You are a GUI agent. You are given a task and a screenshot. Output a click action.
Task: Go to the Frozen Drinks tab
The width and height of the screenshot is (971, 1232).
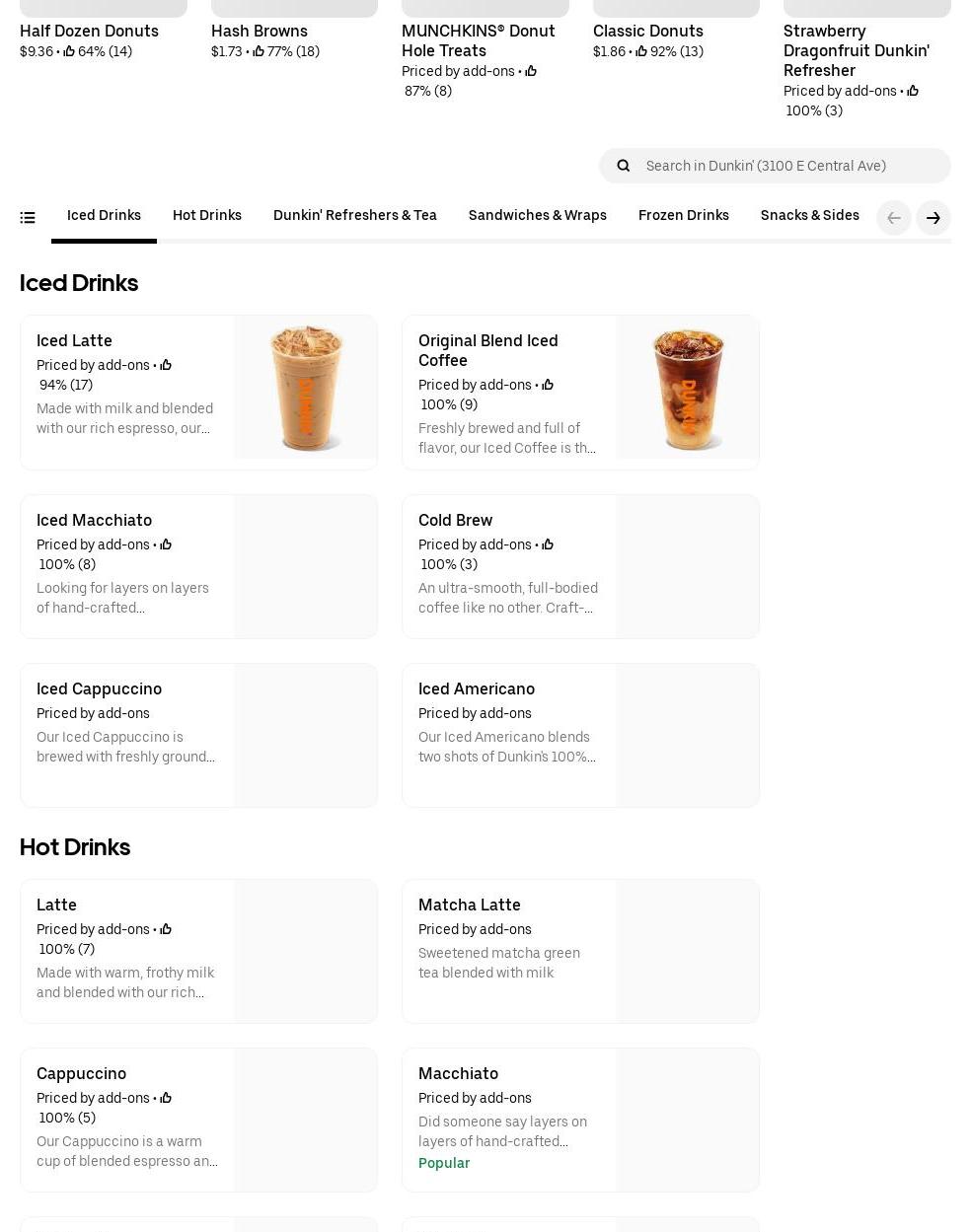point(683,216)
